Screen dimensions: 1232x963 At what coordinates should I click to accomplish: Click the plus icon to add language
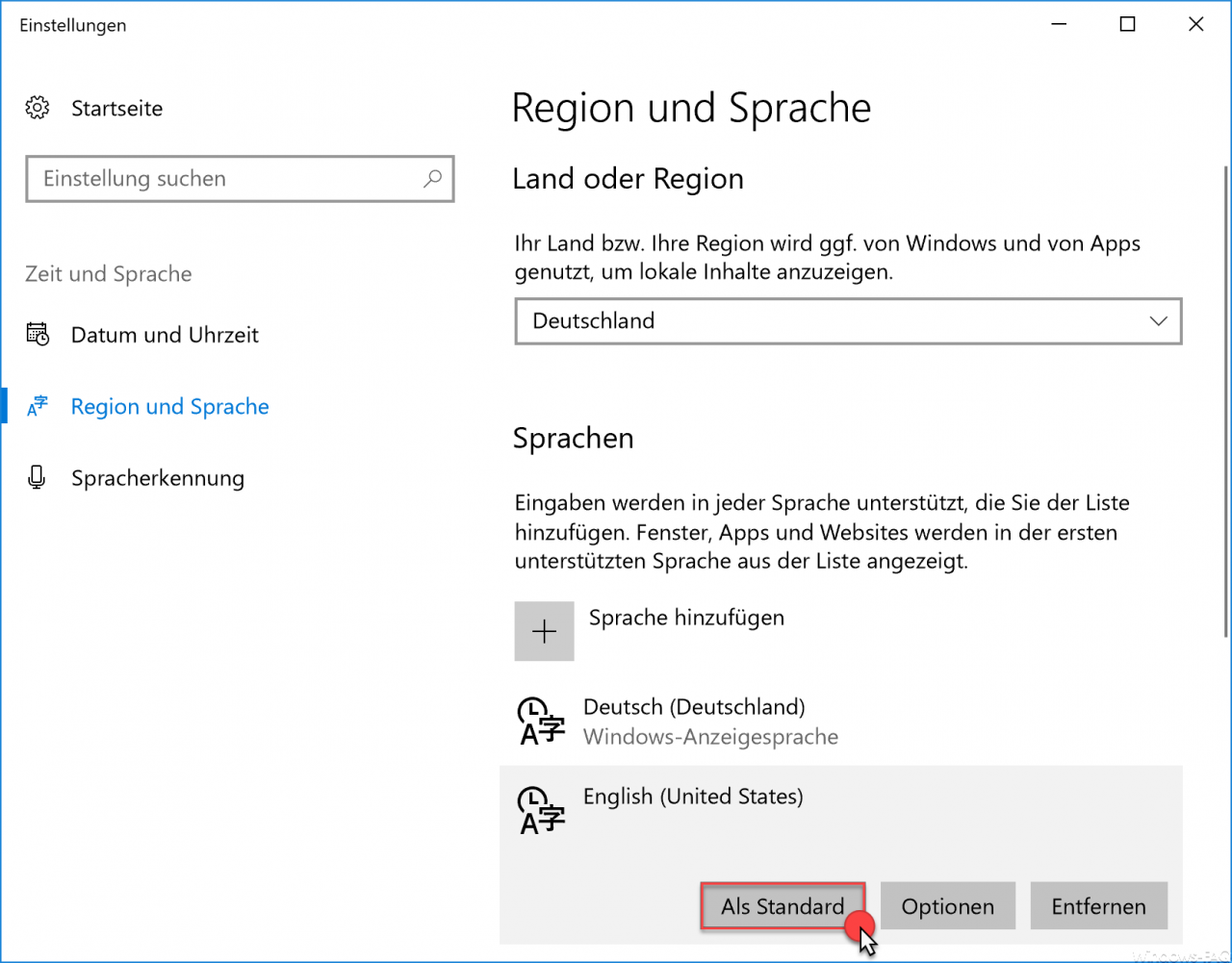[545, 631]
